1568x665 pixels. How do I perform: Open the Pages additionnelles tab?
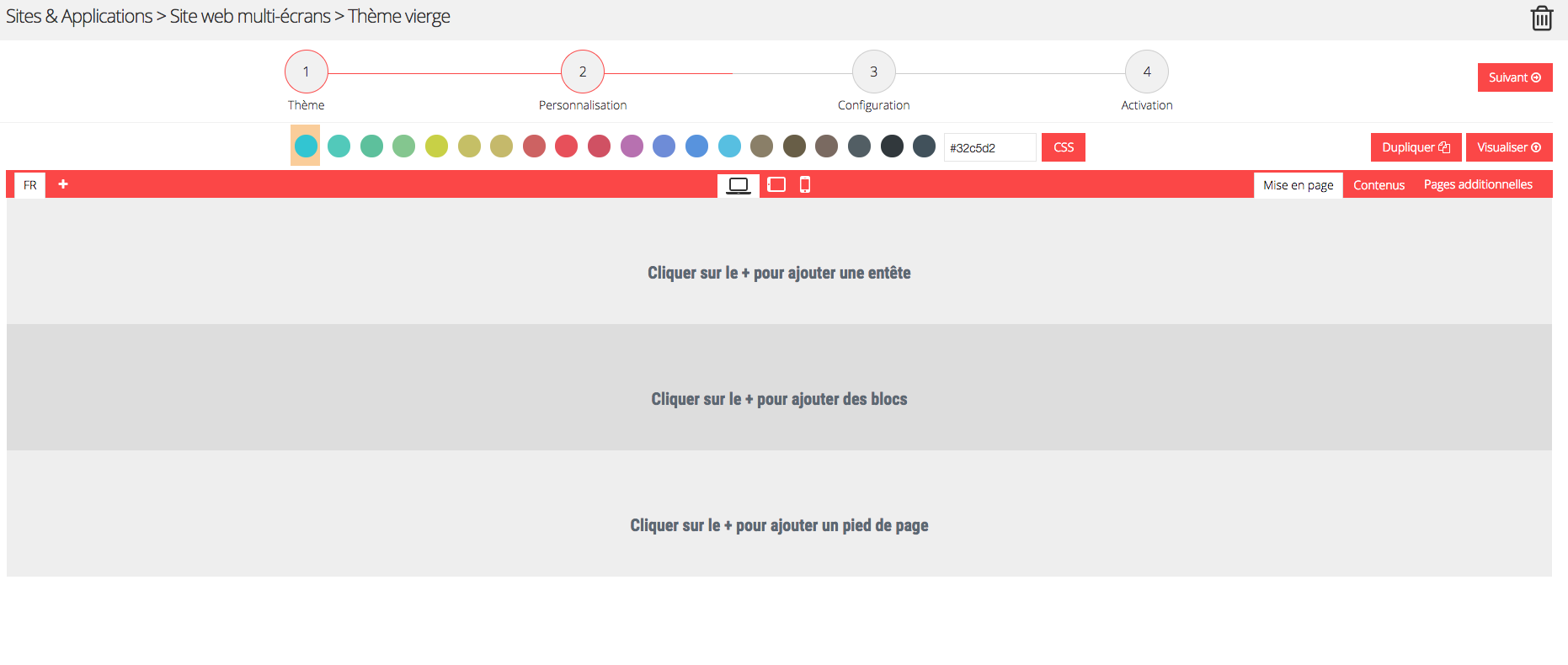1478,184
